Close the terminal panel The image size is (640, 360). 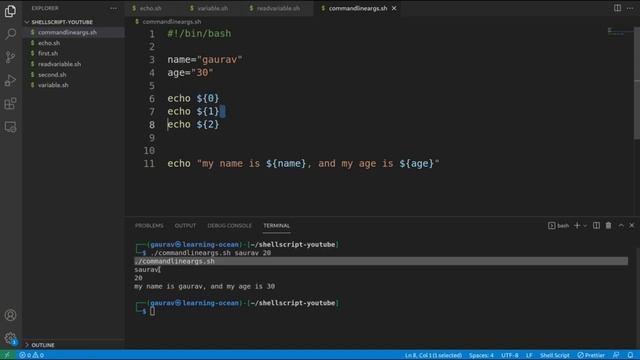[632, 225]
